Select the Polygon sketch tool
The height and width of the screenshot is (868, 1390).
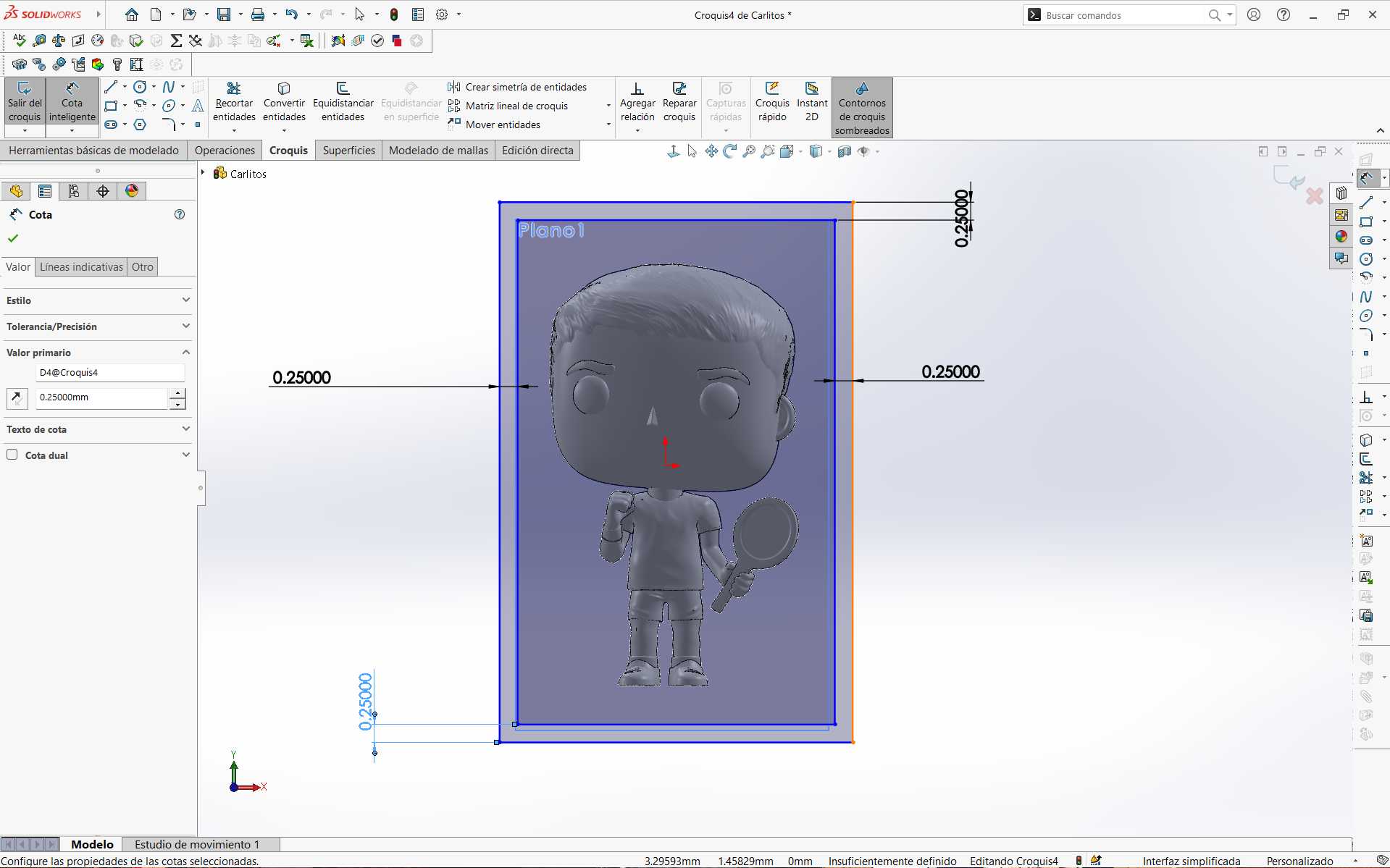click(x=140, y=125)
